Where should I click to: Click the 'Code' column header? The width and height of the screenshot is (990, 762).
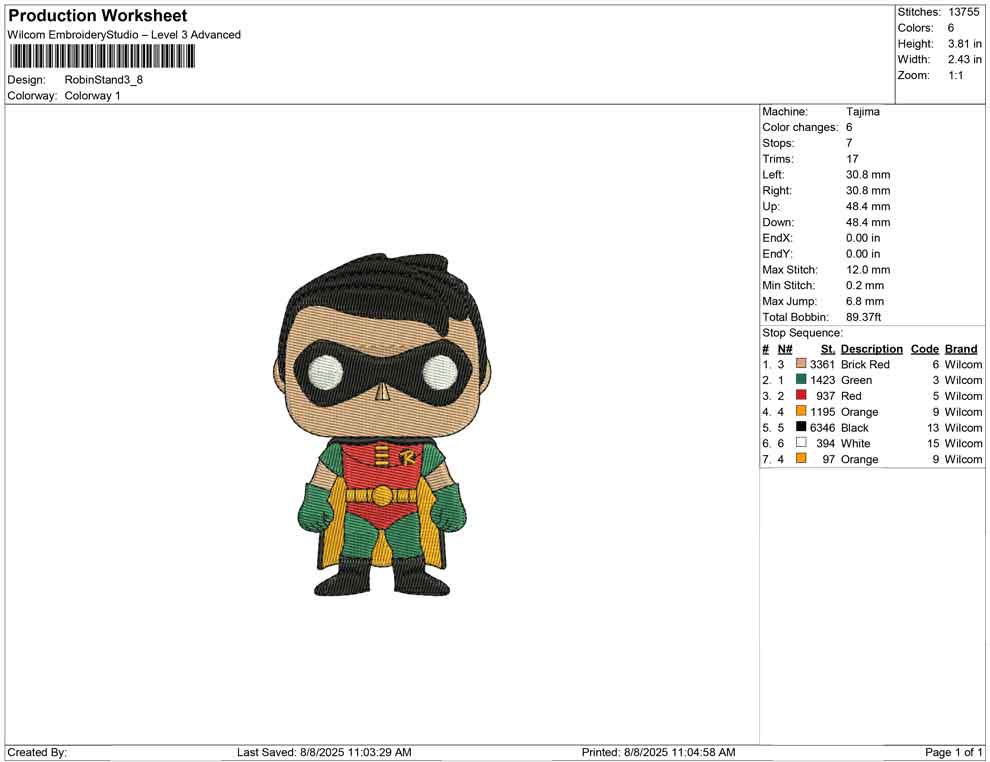924,349
